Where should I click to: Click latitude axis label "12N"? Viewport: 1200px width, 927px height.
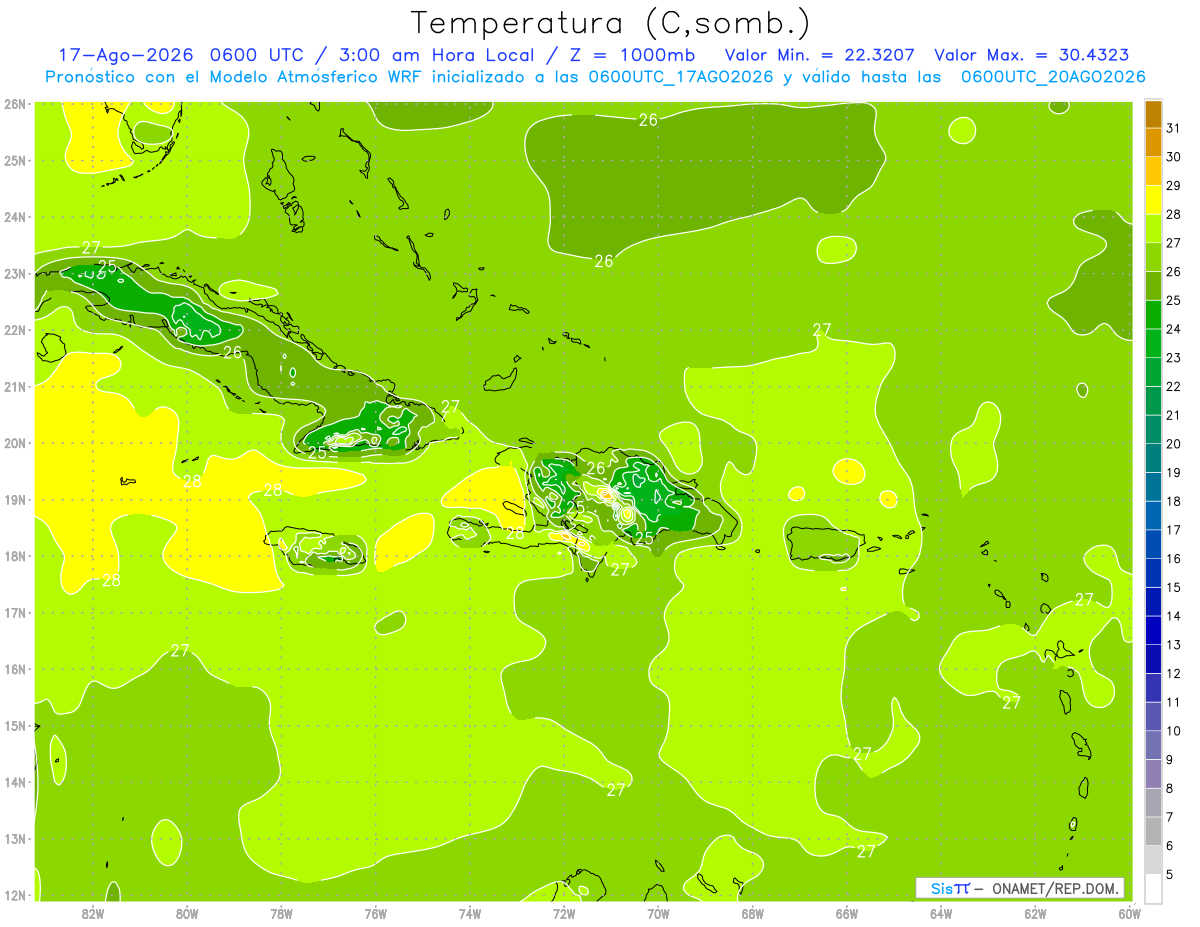(15, 895)
